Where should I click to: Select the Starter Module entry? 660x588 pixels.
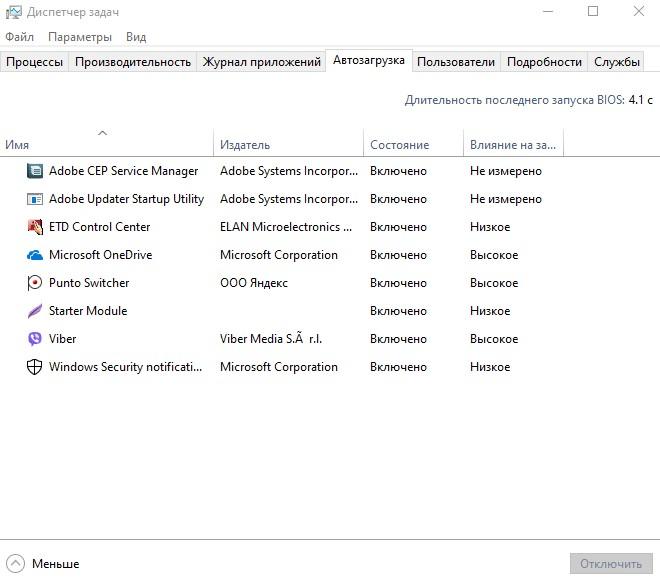(x=88, y=311)
